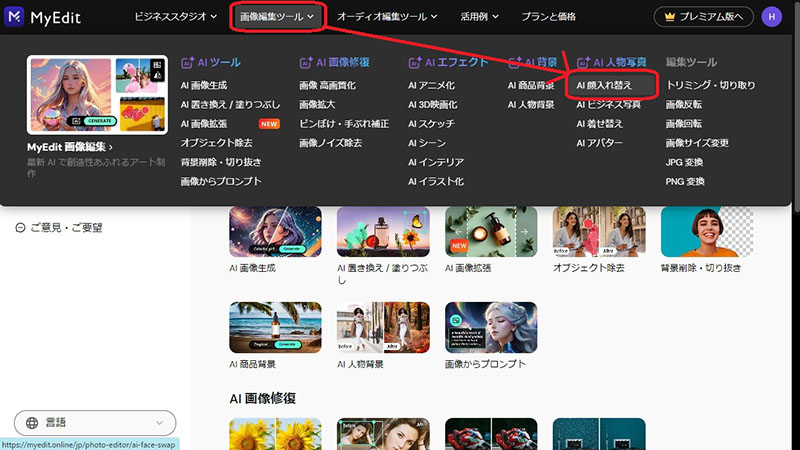Open the AI 画像拡張 card thumbnail

pyautogui.click(x=491, y=232)
